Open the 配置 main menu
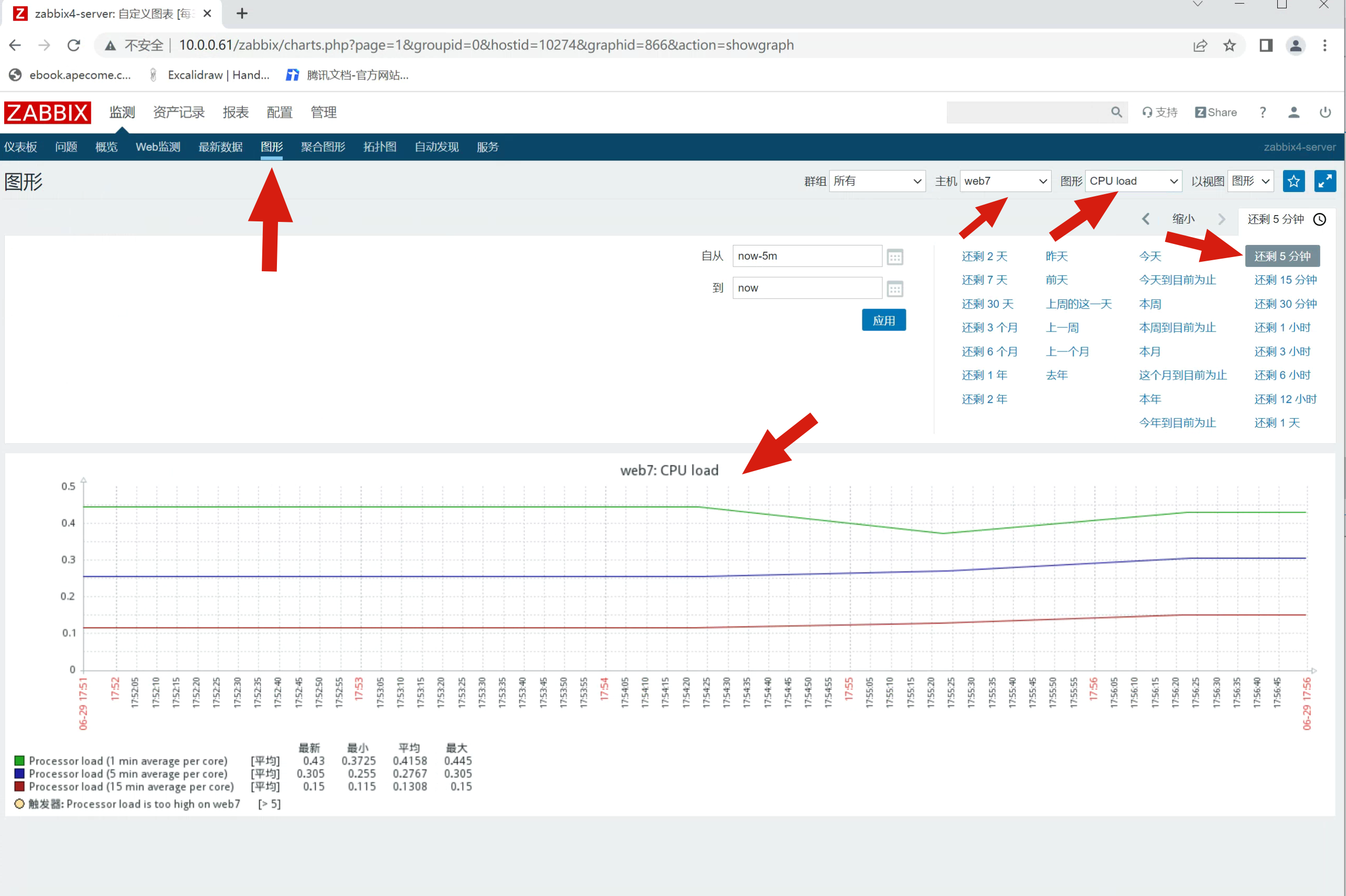Screen dimensions: 1346x896 pyautogui.click(x=280, y=112)
